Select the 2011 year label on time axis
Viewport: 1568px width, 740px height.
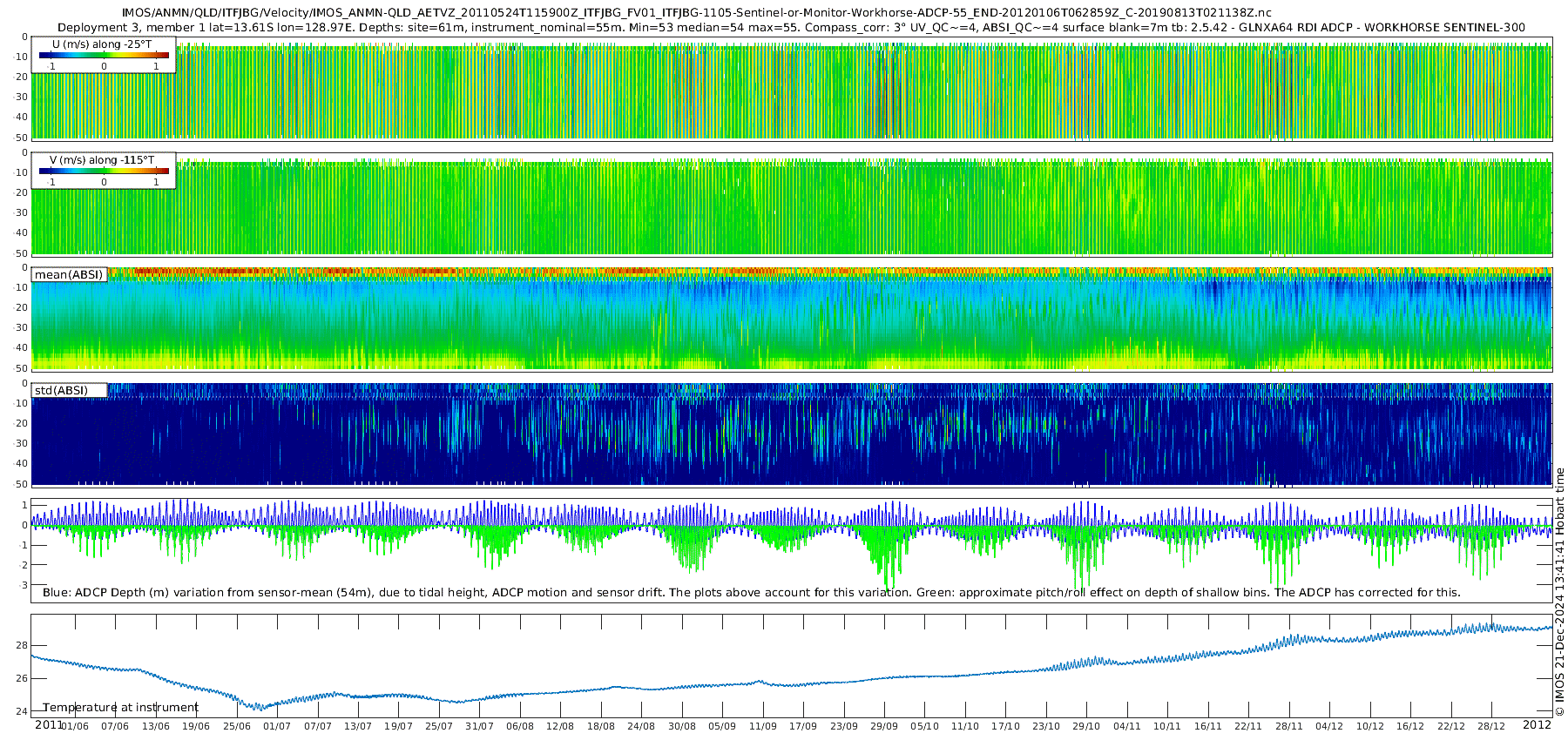tap(48, 725)
